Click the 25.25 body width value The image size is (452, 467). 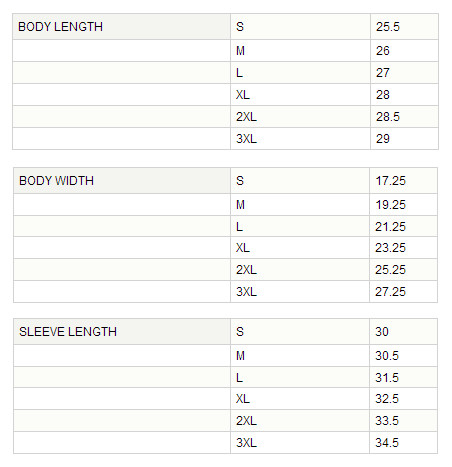click(x=390, y=270)
